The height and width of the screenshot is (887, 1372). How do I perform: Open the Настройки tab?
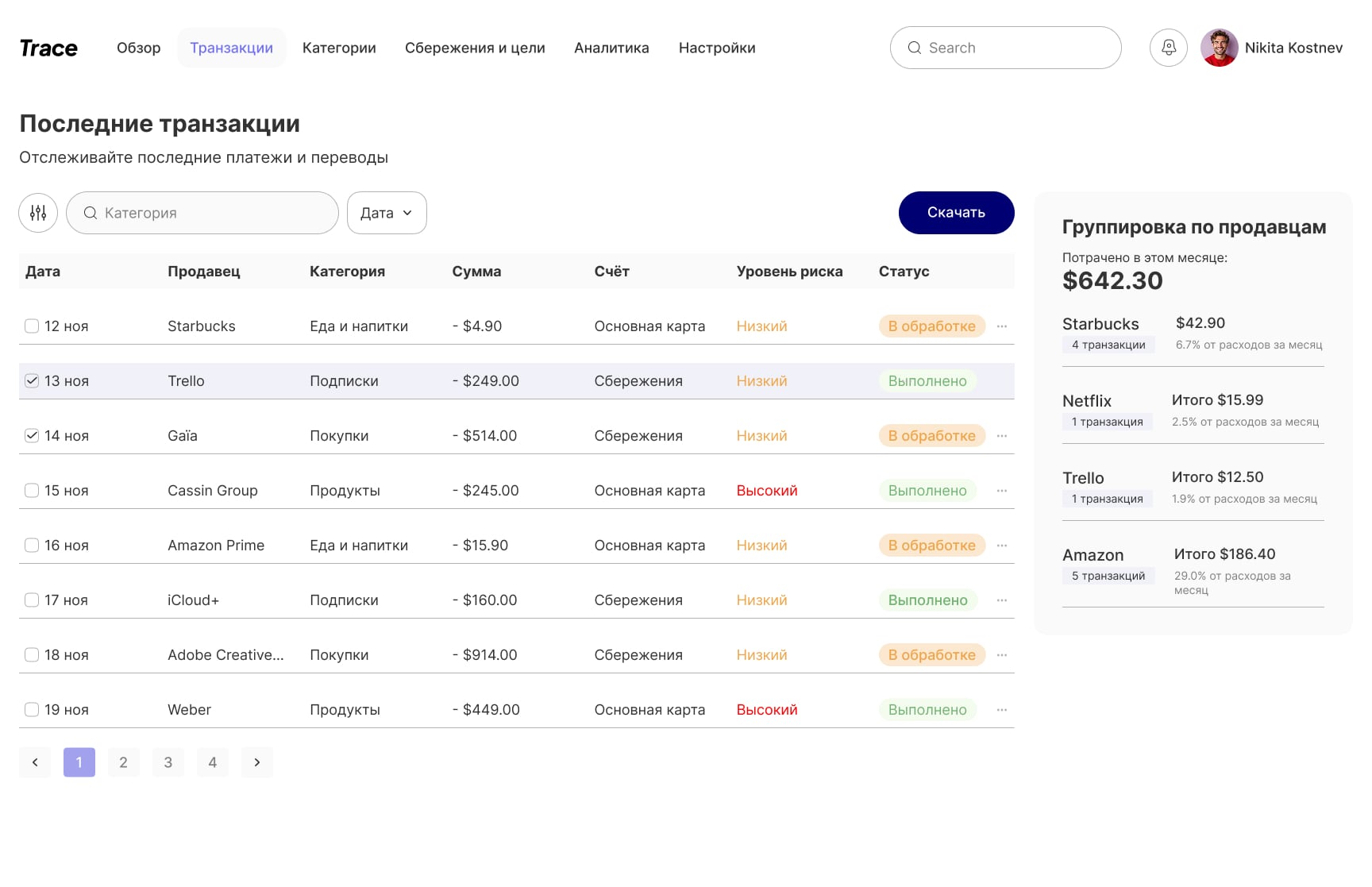coord(717,48)
